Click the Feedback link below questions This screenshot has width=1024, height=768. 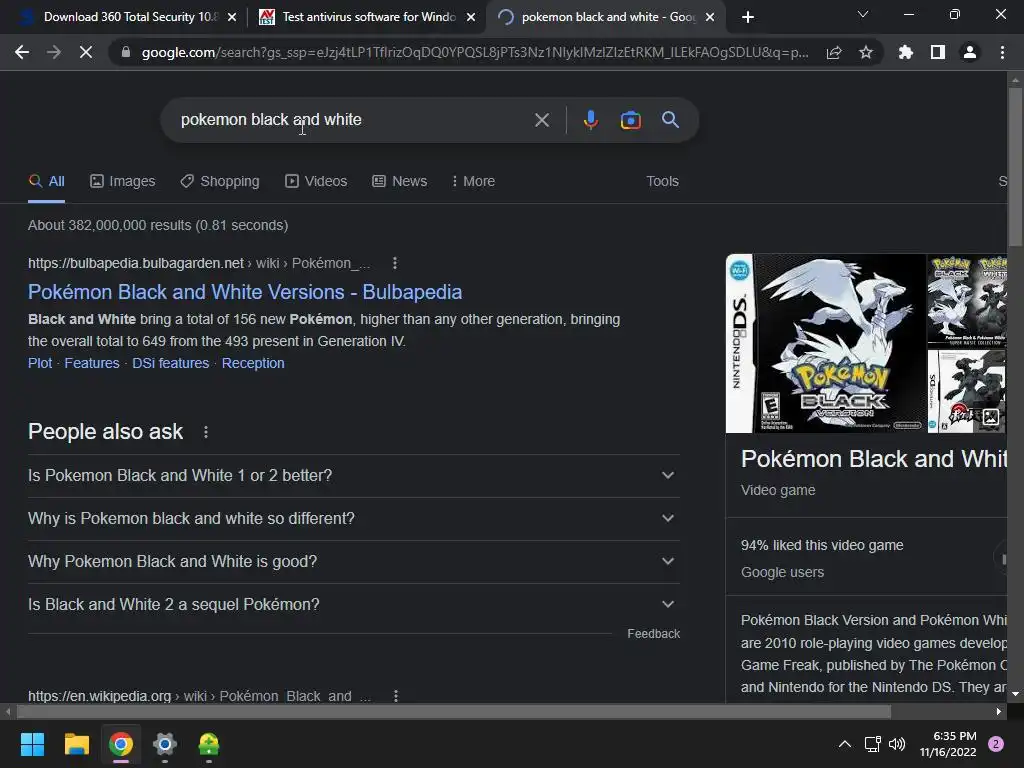coord(653,633)
